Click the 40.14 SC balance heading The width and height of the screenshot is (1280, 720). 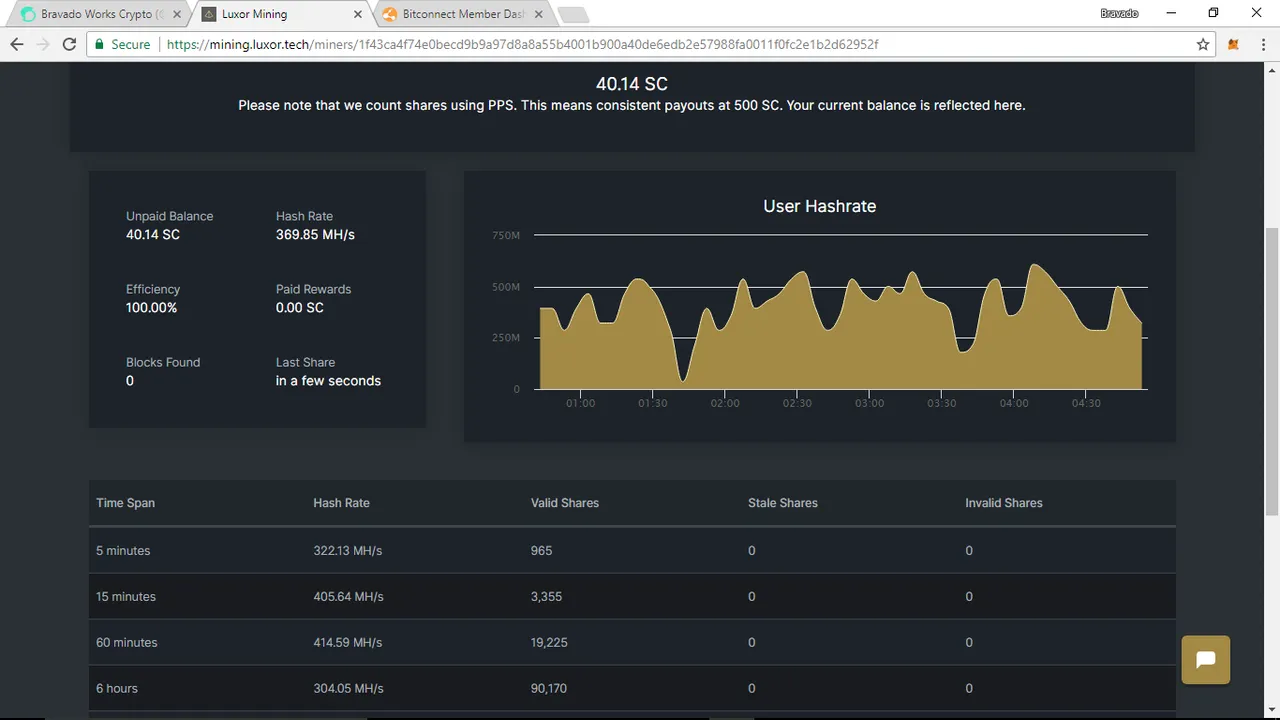point(632,84)
